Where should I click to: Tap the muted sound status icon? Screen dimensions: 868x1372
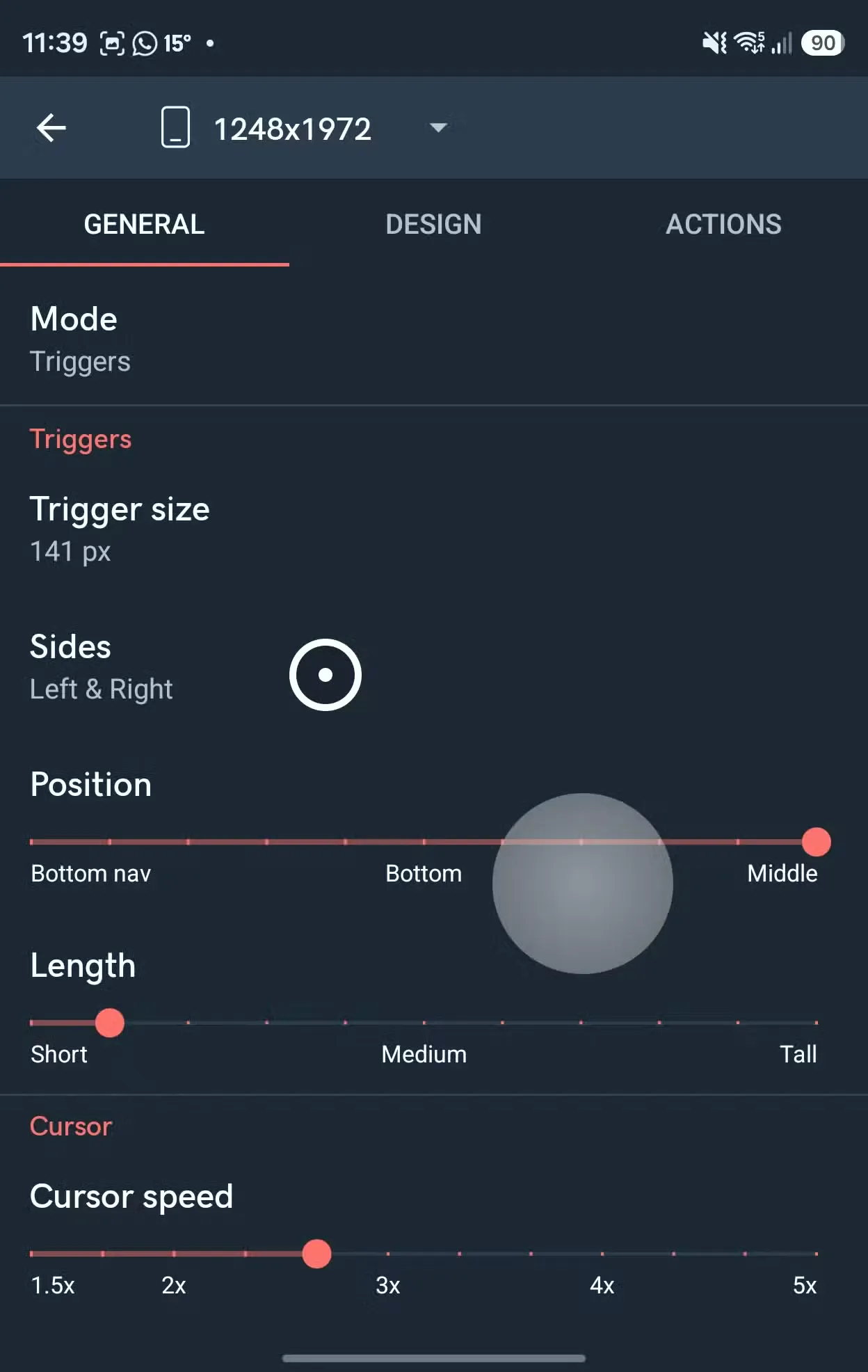coord(714,43)
